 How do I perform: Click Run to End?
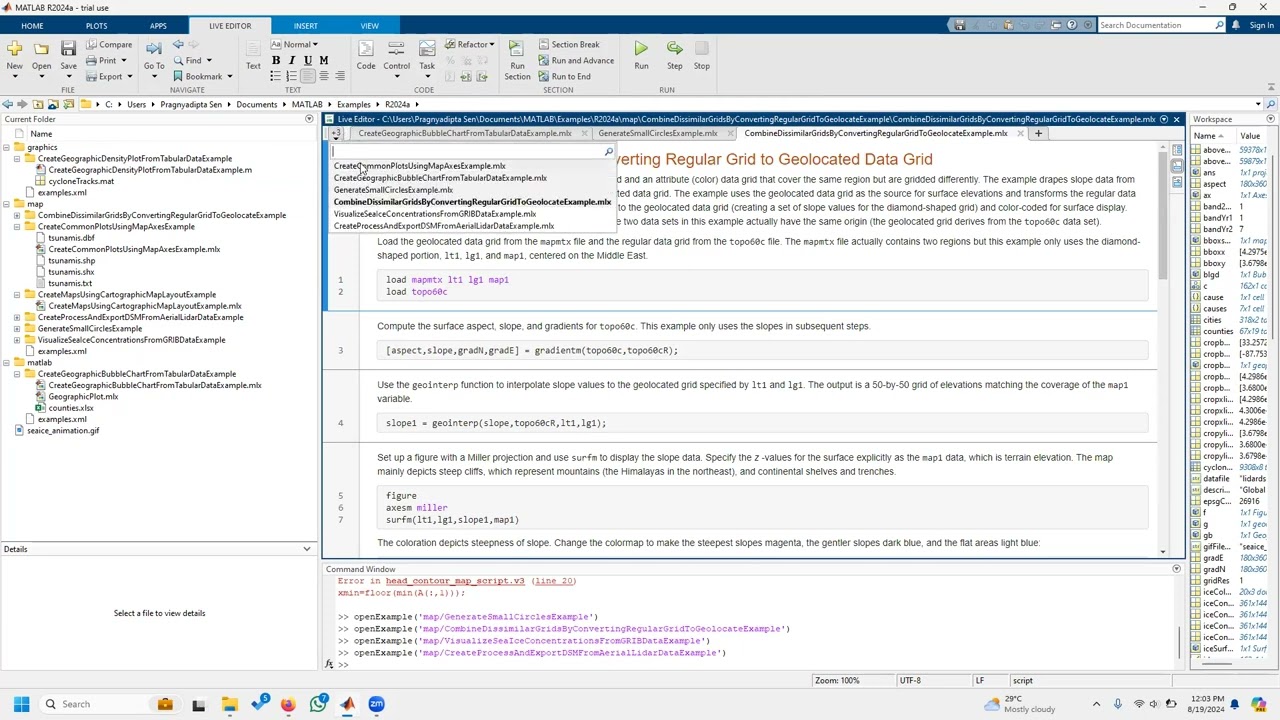(x=564, y=76)
